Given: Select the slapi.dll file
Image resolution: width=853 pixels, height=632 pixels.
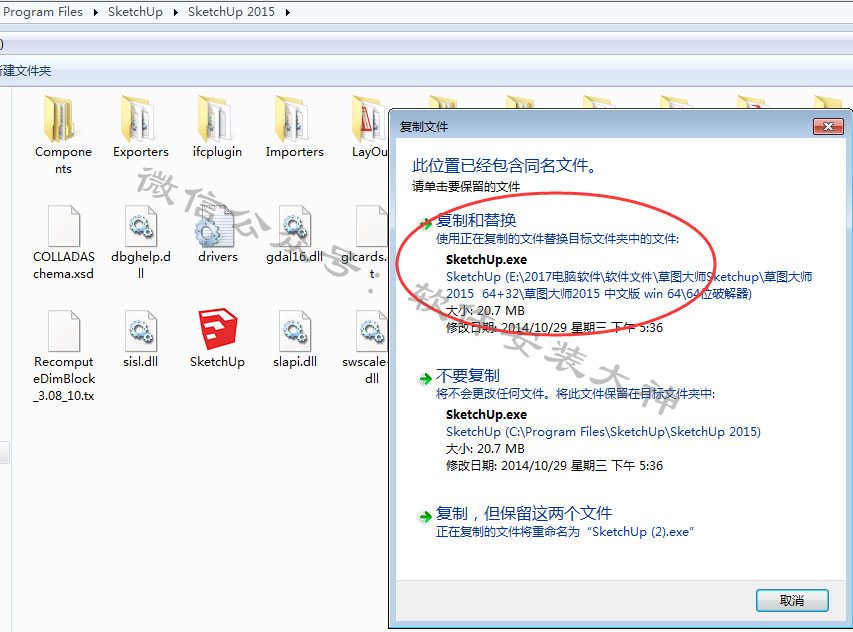Looking at the screenshot, I should (x=294, y=339).
